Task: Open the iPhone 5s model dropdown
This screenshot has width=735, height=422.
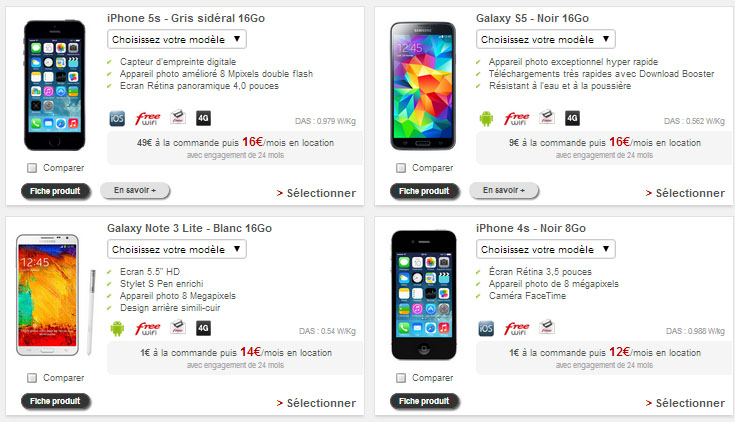Action: coord(177,39)
